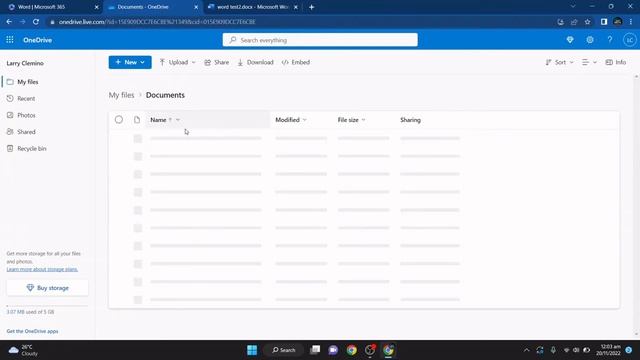Switch to the word test2.docx tab
This screenshot has height=360, width=640.
point(252,7)
